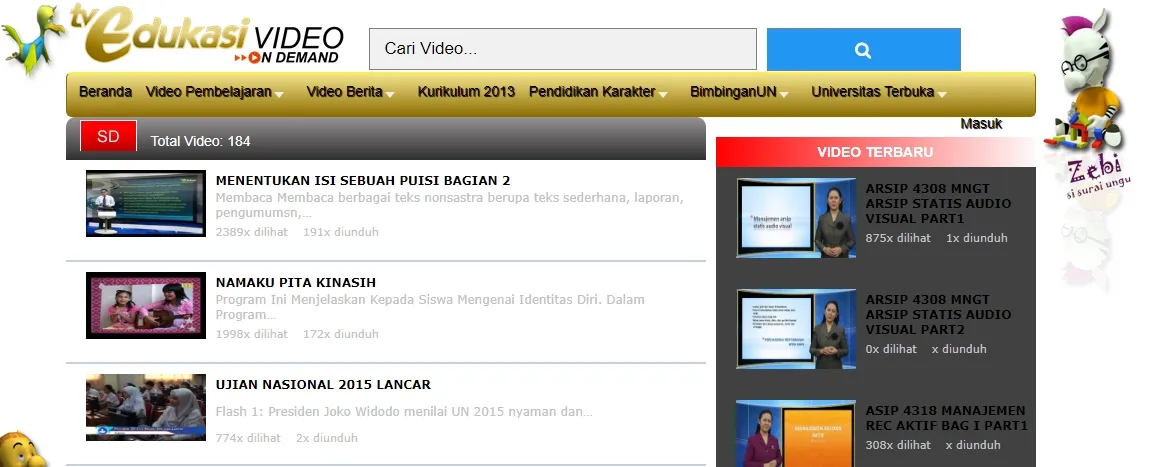
Task: Open thumbnail of Menentukan Isi Sebuah Puisi video
Action: click(x=146, y=203)
